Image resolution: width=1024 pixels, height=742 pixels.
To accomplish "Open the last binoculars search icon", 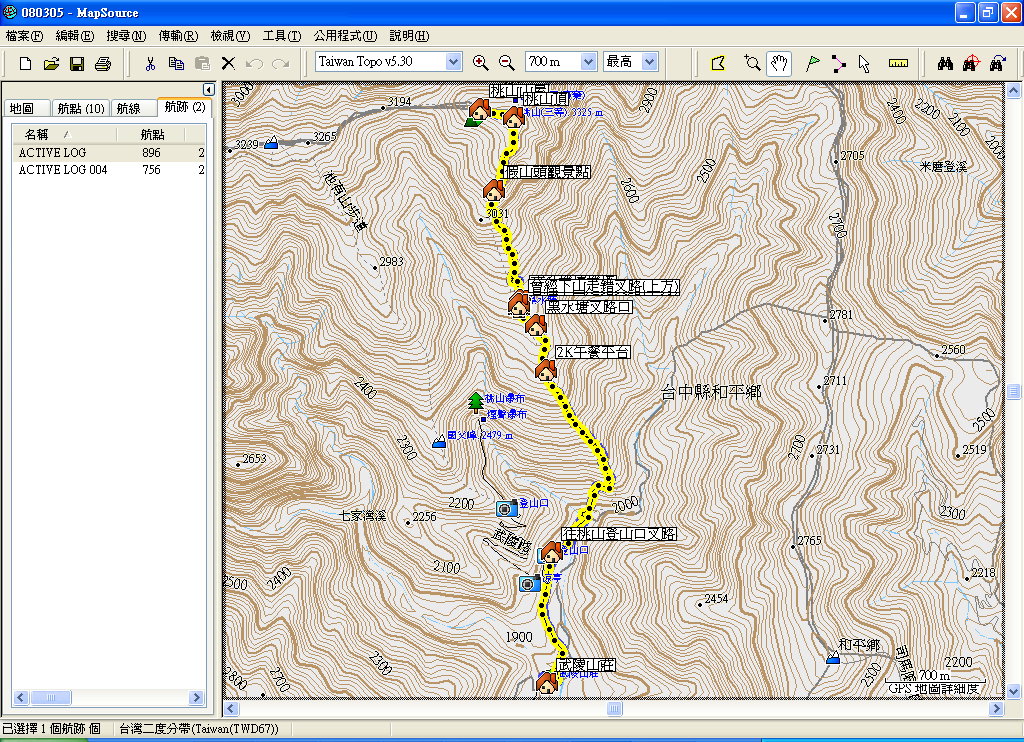I will [997, 63].
